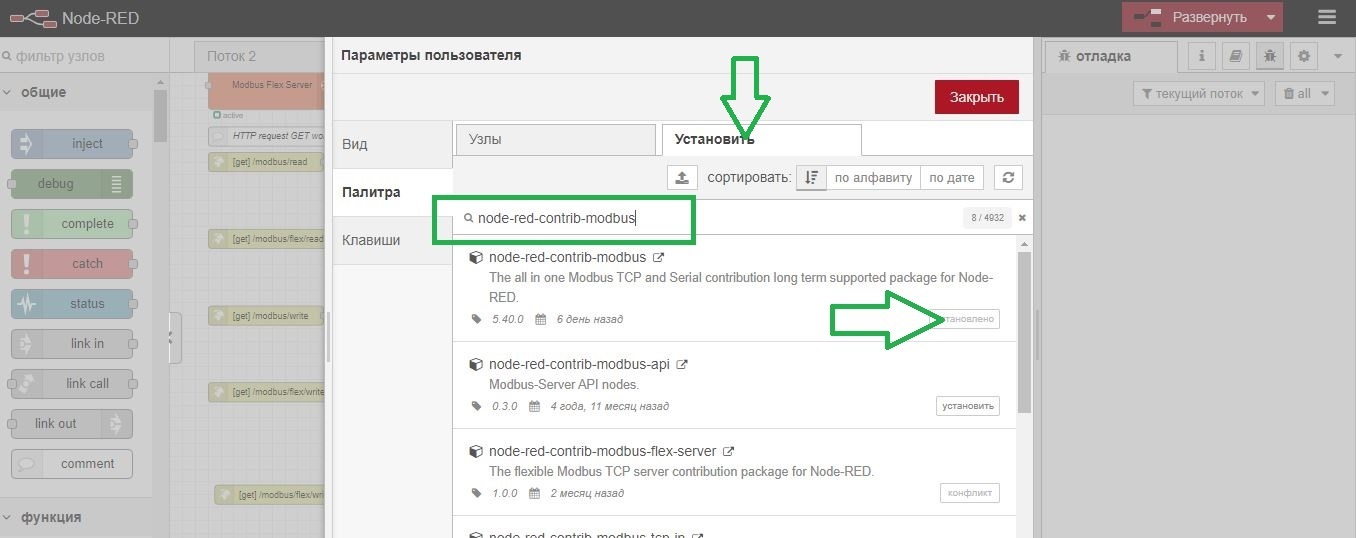Viewport: 1356px width, 538px height.
Task: Select the отладка sidebar tab
Action: point(1111,56)
